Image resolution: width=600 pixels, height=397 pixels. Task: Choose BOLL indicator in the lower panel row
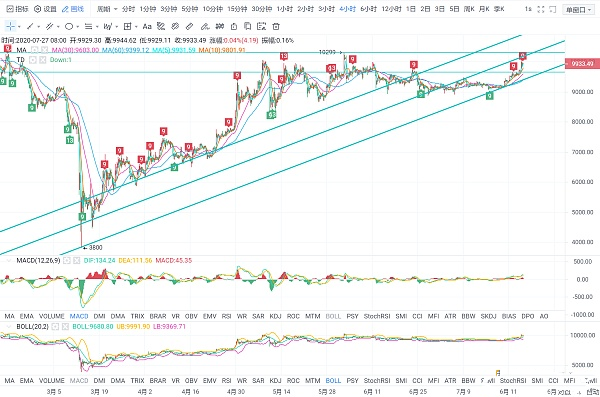(x=333, y=381)
